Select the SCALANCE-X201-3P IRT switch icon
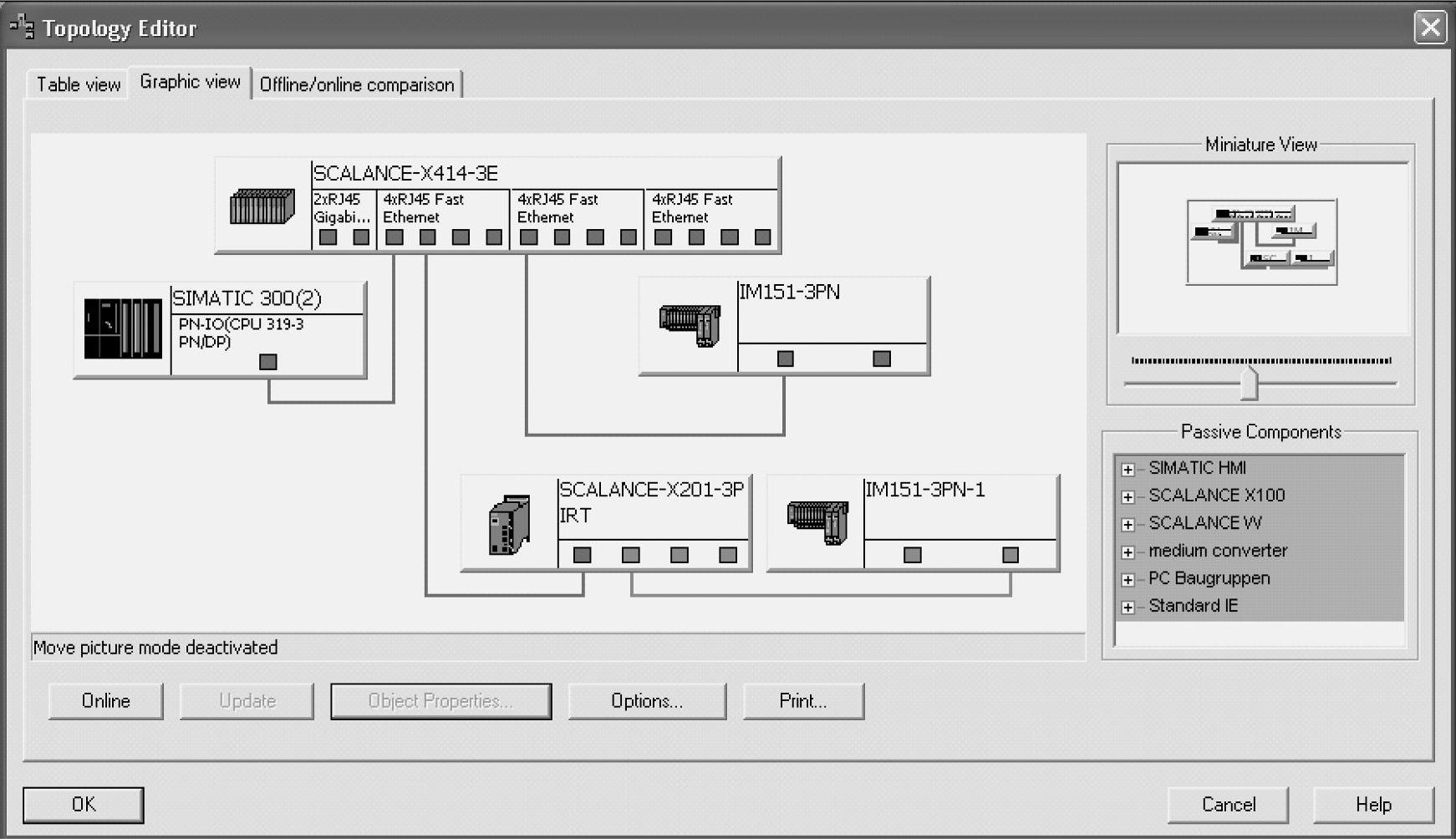The image size is (1456, 839). coord(509,525)
